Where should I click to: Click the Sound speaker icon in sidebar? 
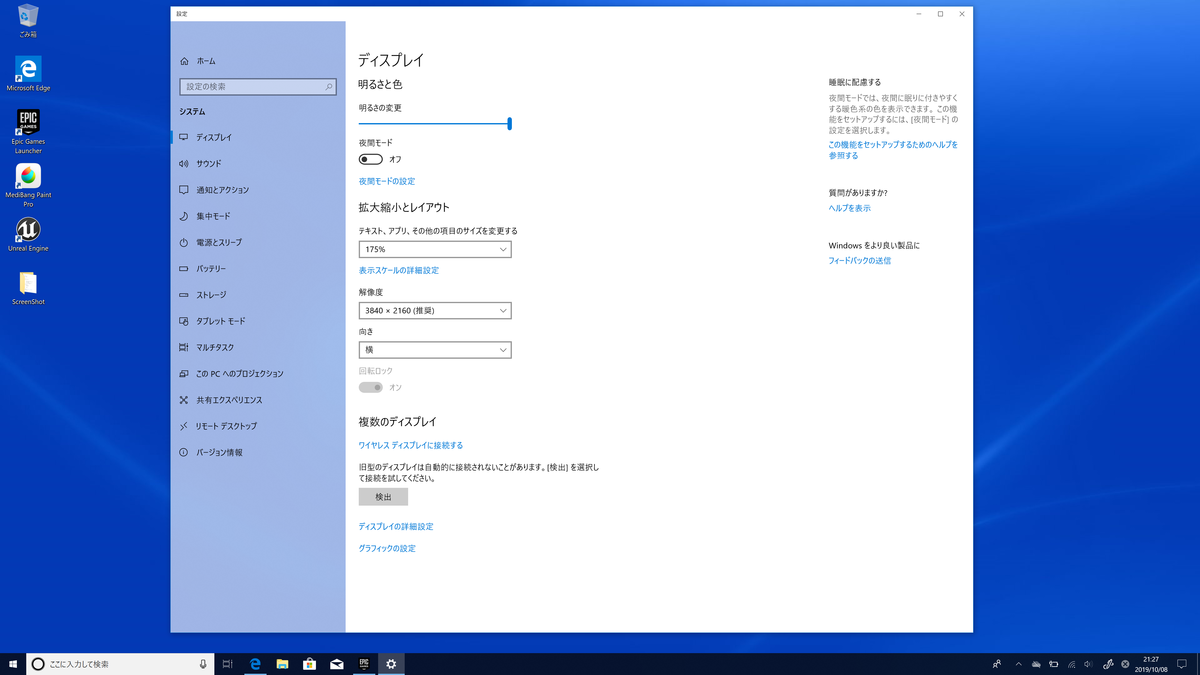184,163
